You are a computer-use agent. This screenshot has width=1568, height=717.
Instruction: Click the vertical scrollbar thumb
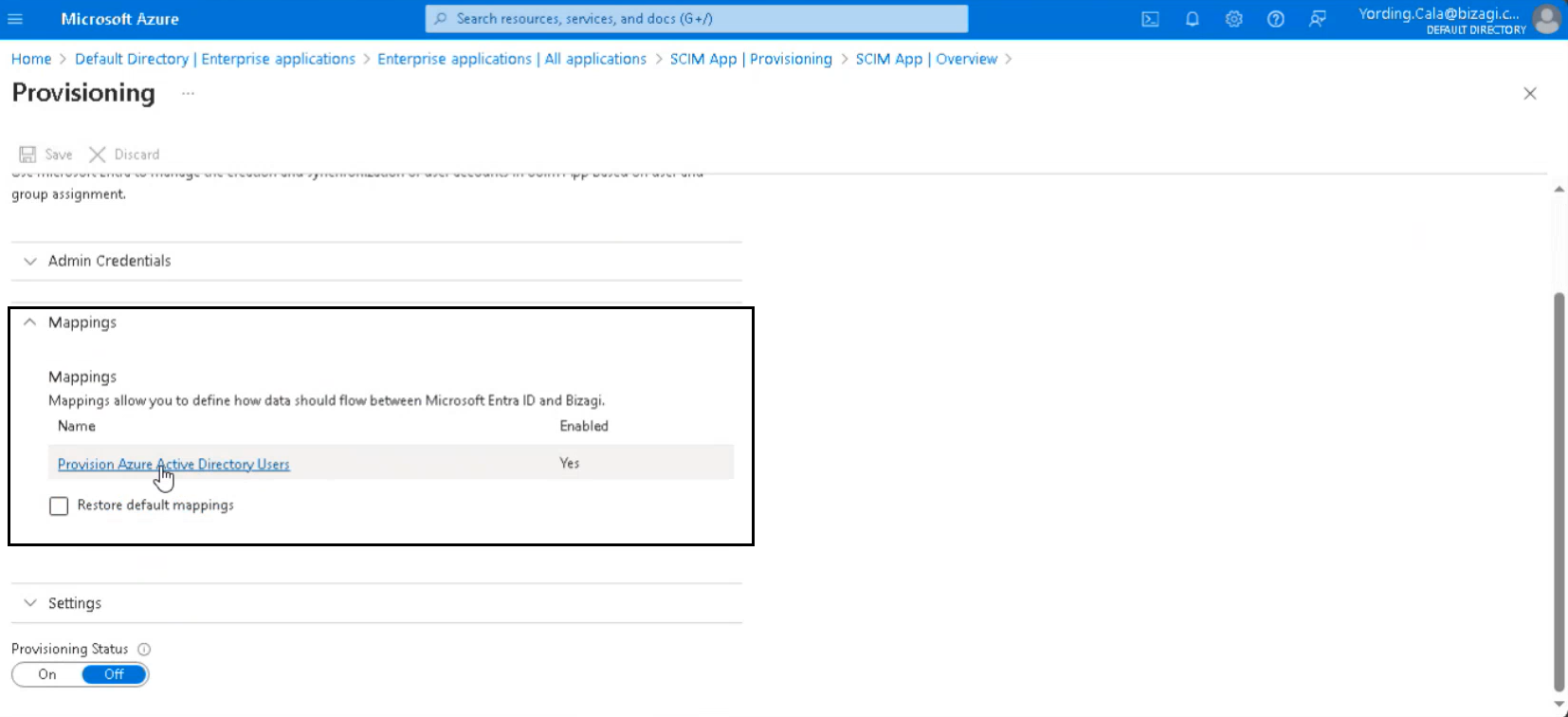[1559, 492]
